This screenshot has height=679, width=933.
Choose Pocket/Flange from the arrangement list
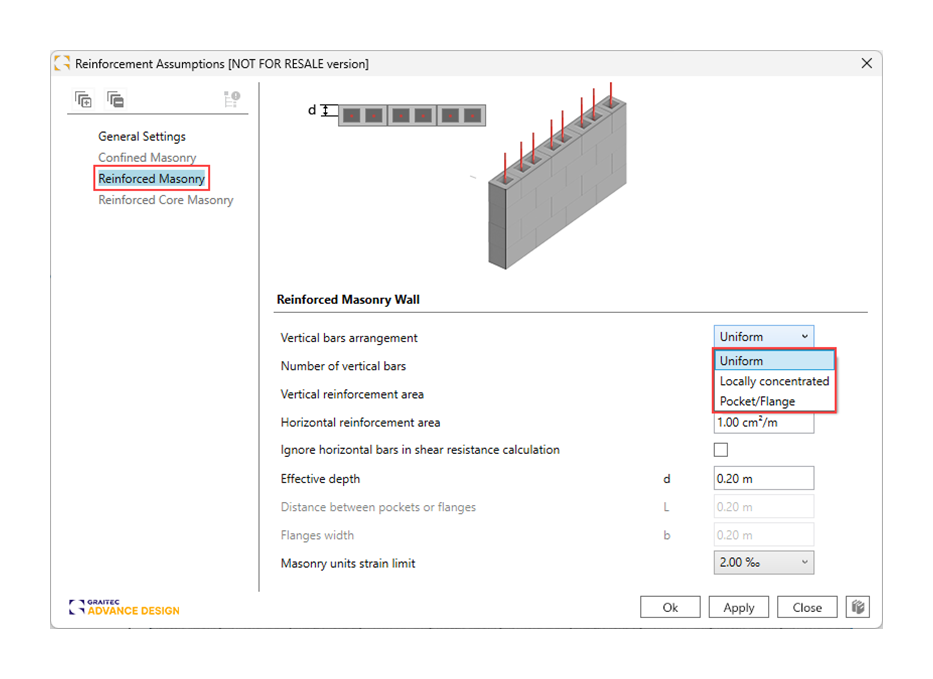tap(774, 401)
